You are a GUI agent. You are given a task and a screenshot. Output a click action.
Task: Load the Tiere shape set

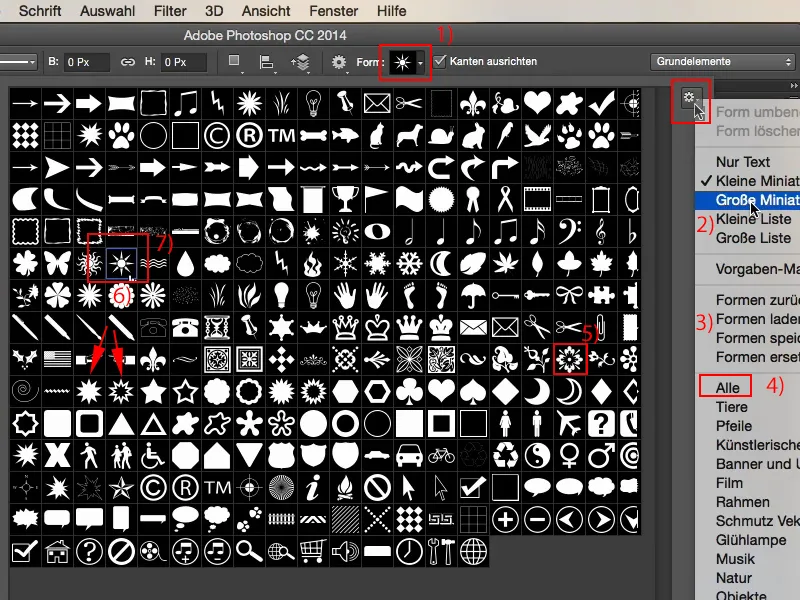[x=731, y=408]
